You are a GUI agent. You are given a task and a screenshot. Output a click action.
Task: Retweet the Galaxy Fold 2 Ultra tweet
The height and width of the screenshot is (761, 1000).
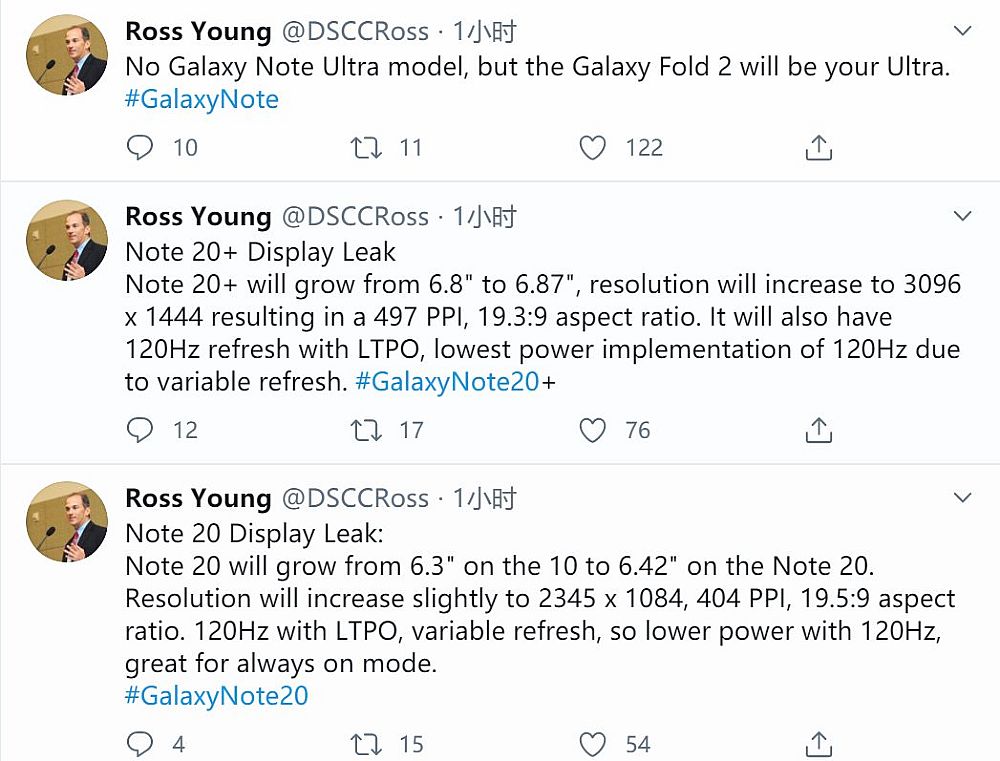[366, 148]
